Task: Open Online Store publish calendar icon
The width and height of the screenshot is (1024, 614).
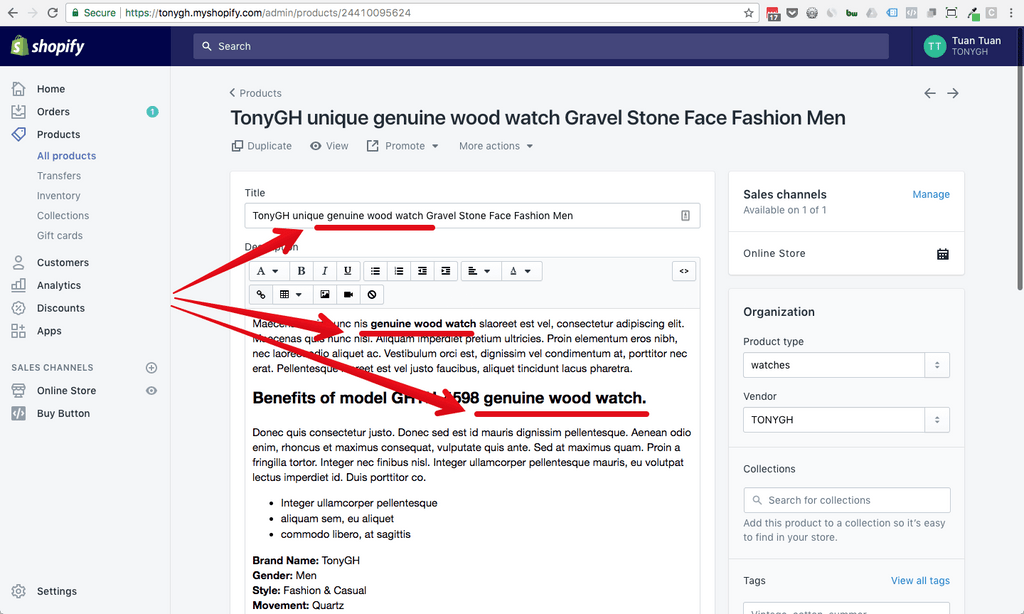Action: coord(942,254)
